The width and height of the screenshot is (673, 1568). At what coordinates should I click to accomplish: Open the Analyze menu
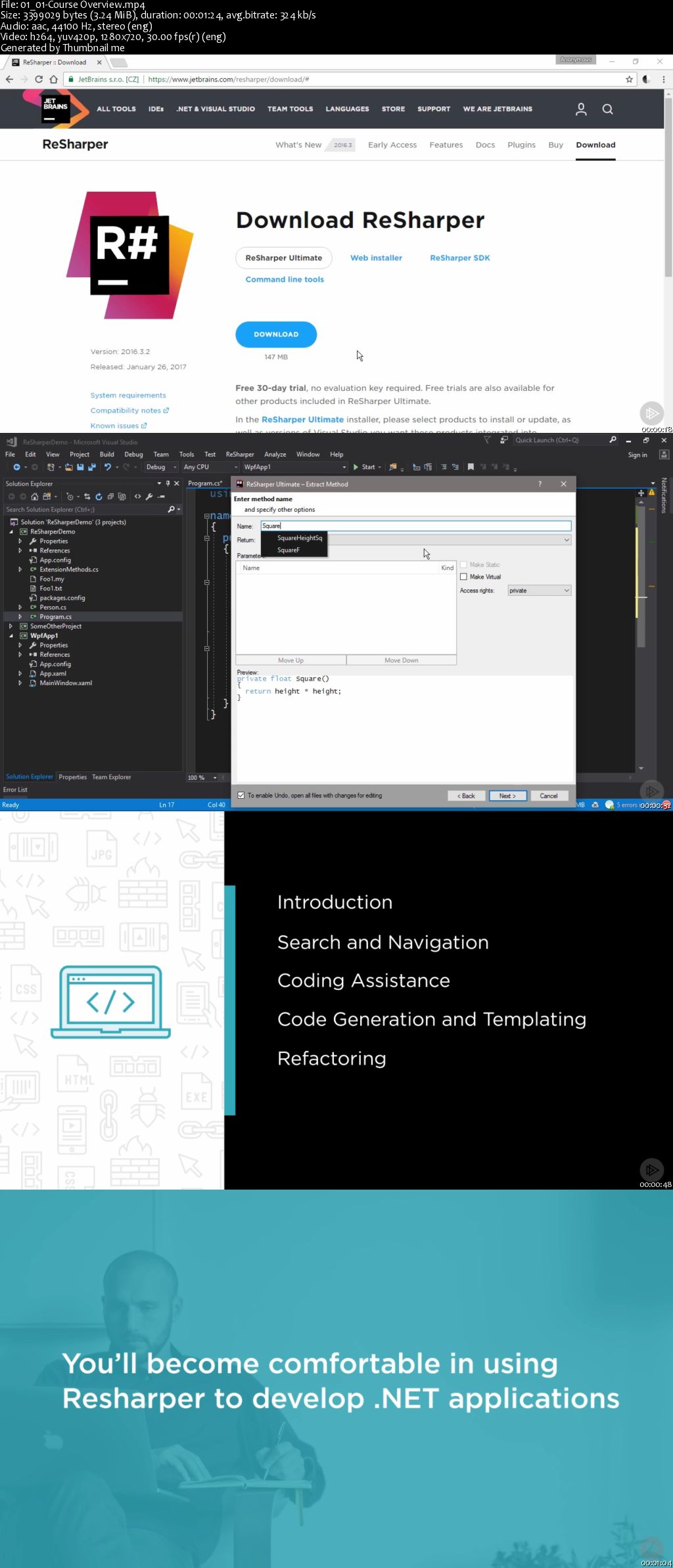coord(275,455)
